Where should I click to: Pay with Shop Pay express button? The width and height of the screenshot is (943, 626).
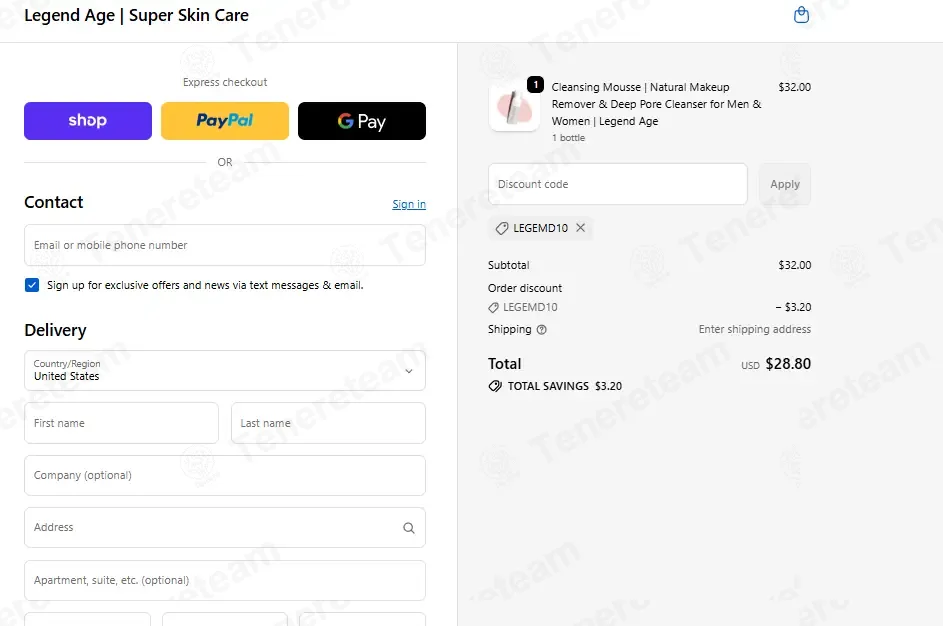point(88,121)
